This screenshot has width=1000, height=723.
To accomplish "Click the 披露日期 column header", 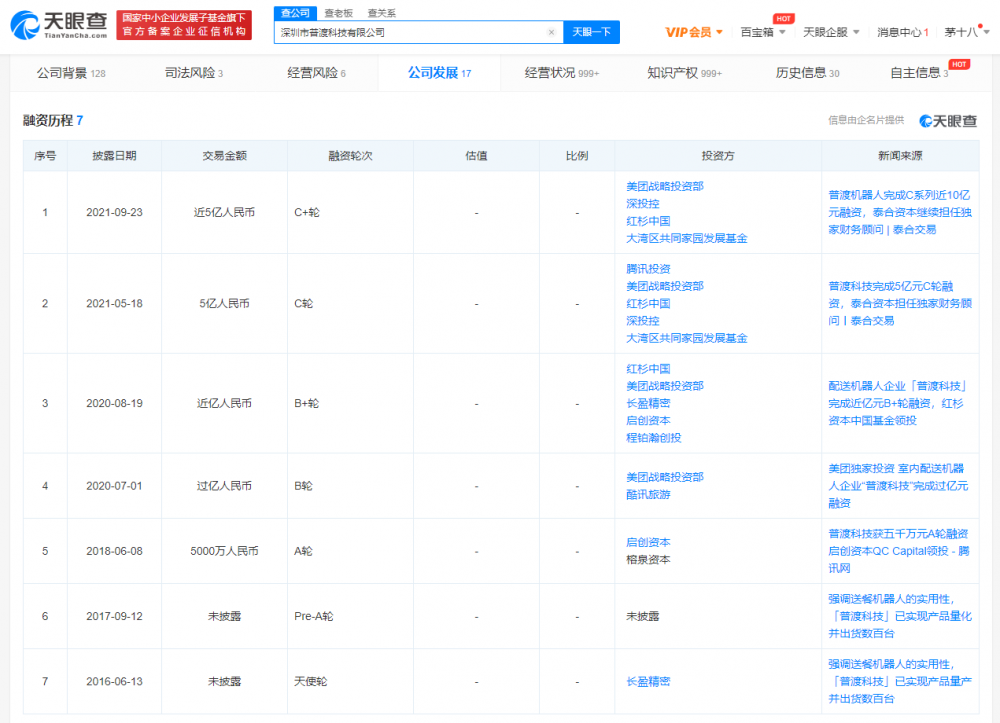I will pyautogui.click(x=114, y=156).
